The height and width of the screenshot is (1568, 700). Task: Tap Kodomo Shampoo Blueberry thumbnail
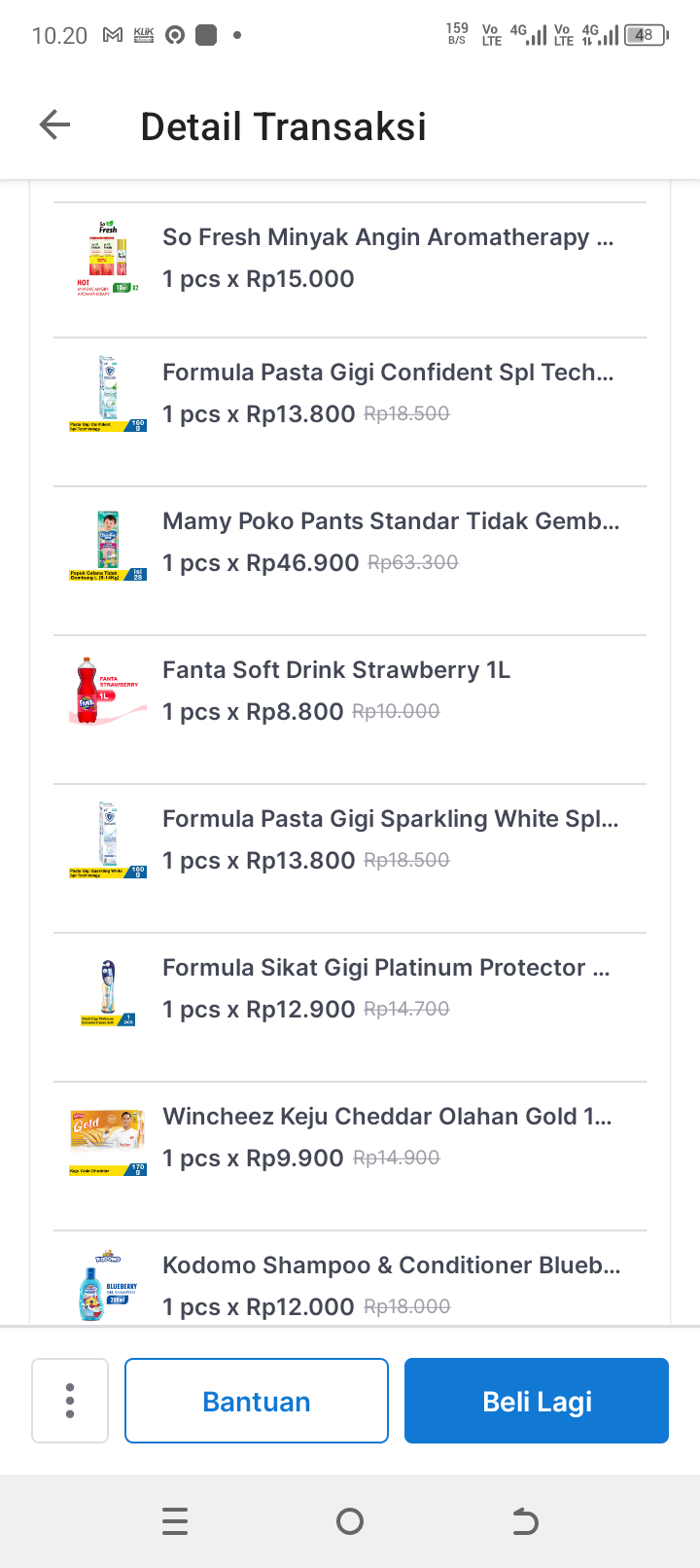[x=108, y=1287]
